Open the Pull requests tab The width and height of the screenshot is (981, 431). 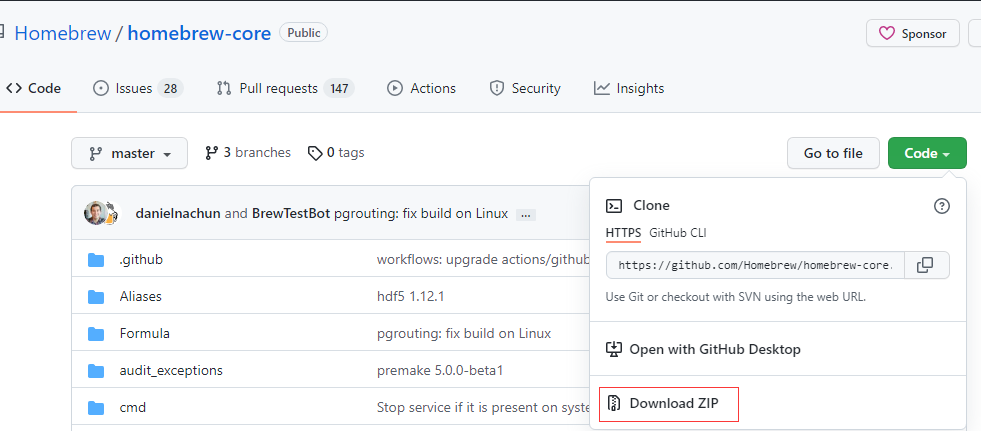[x=284, y=88]
